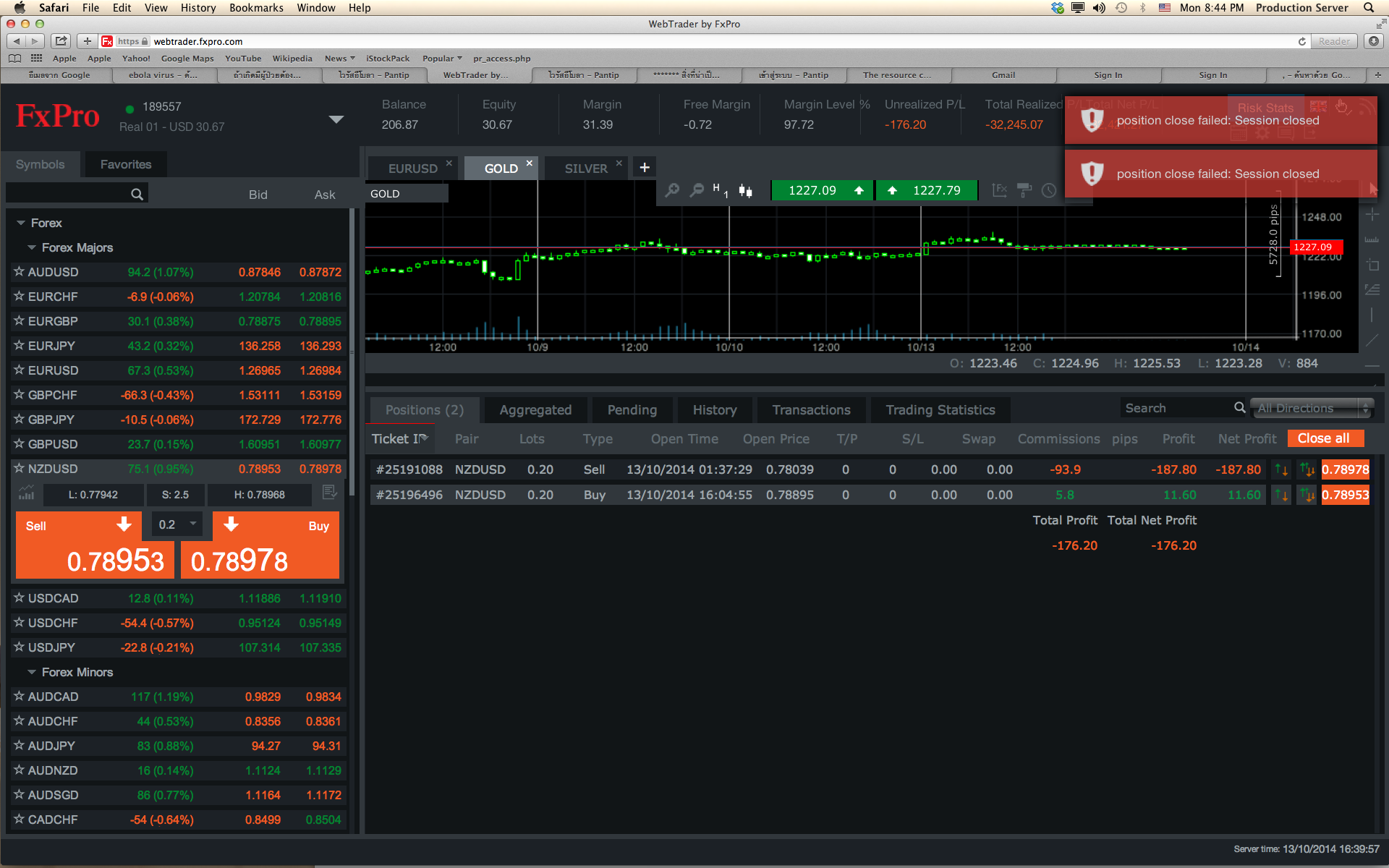1389x868 pixels.
Task: Switch to the Favorites tab
Action: [x=126, y=164]
